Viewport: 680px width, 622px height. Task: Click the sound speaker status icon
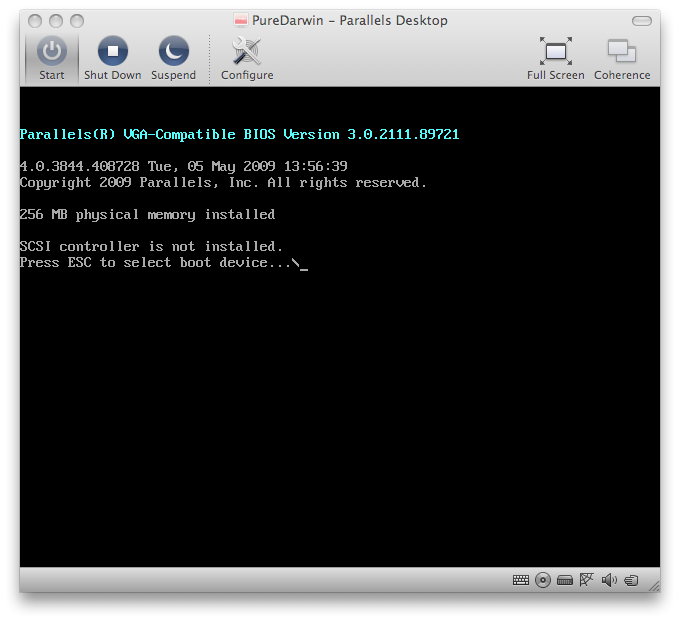pyautogui.click(x=609, y=580)
